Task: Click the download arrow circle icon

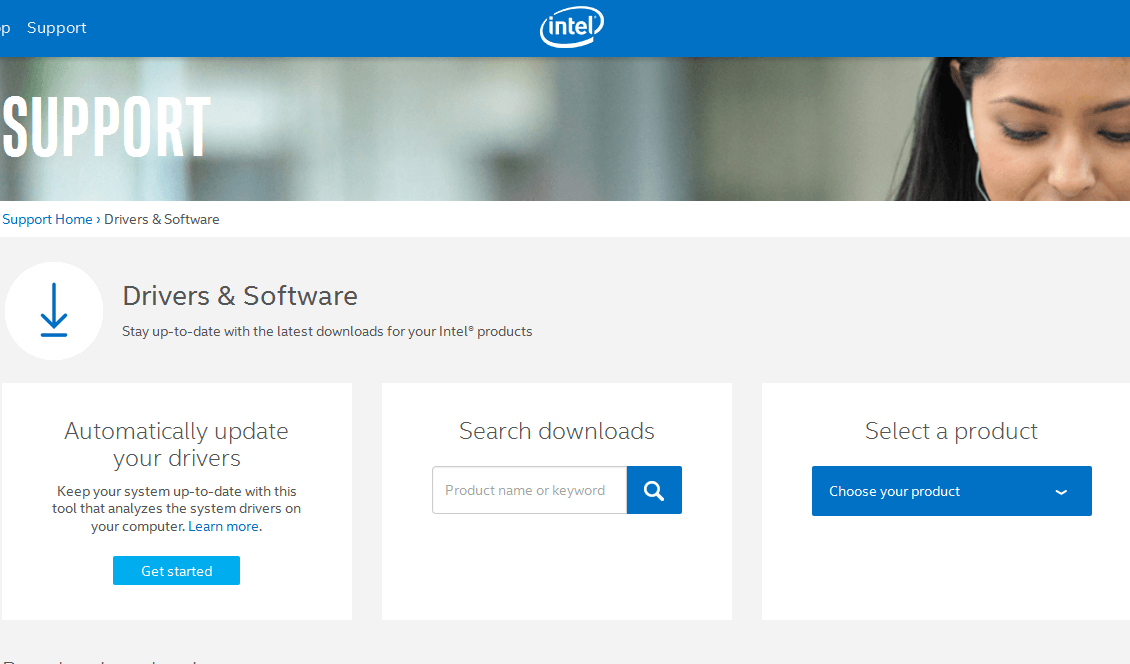Action: click(x=54, y=311)
